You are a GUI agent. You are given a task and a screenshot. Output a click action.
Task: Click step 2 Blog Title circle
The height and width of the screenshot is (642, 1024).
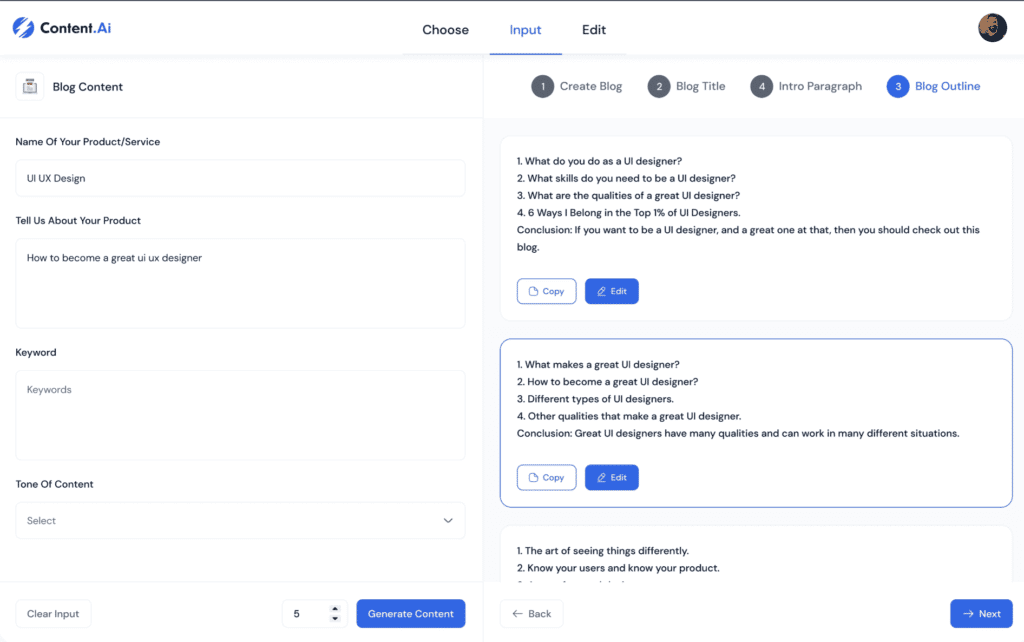pos(658,86)
